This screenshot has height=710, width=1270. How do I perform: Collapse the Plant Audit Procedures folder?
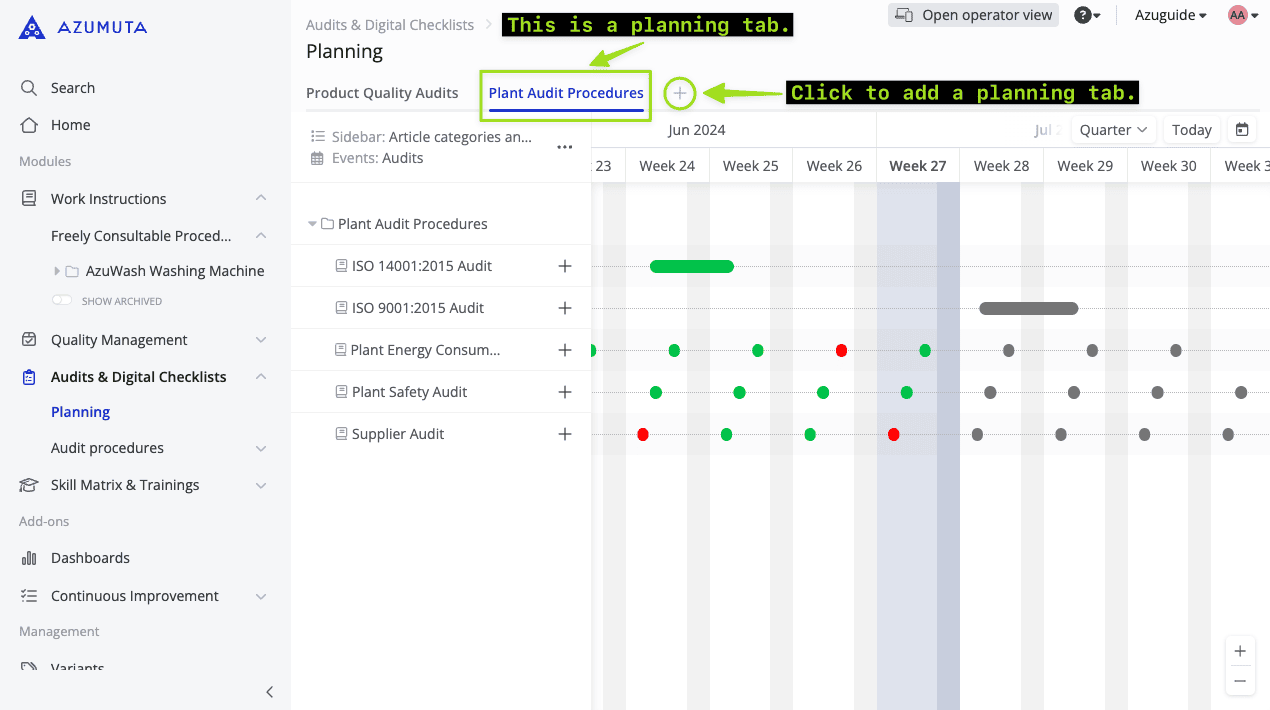313,224
